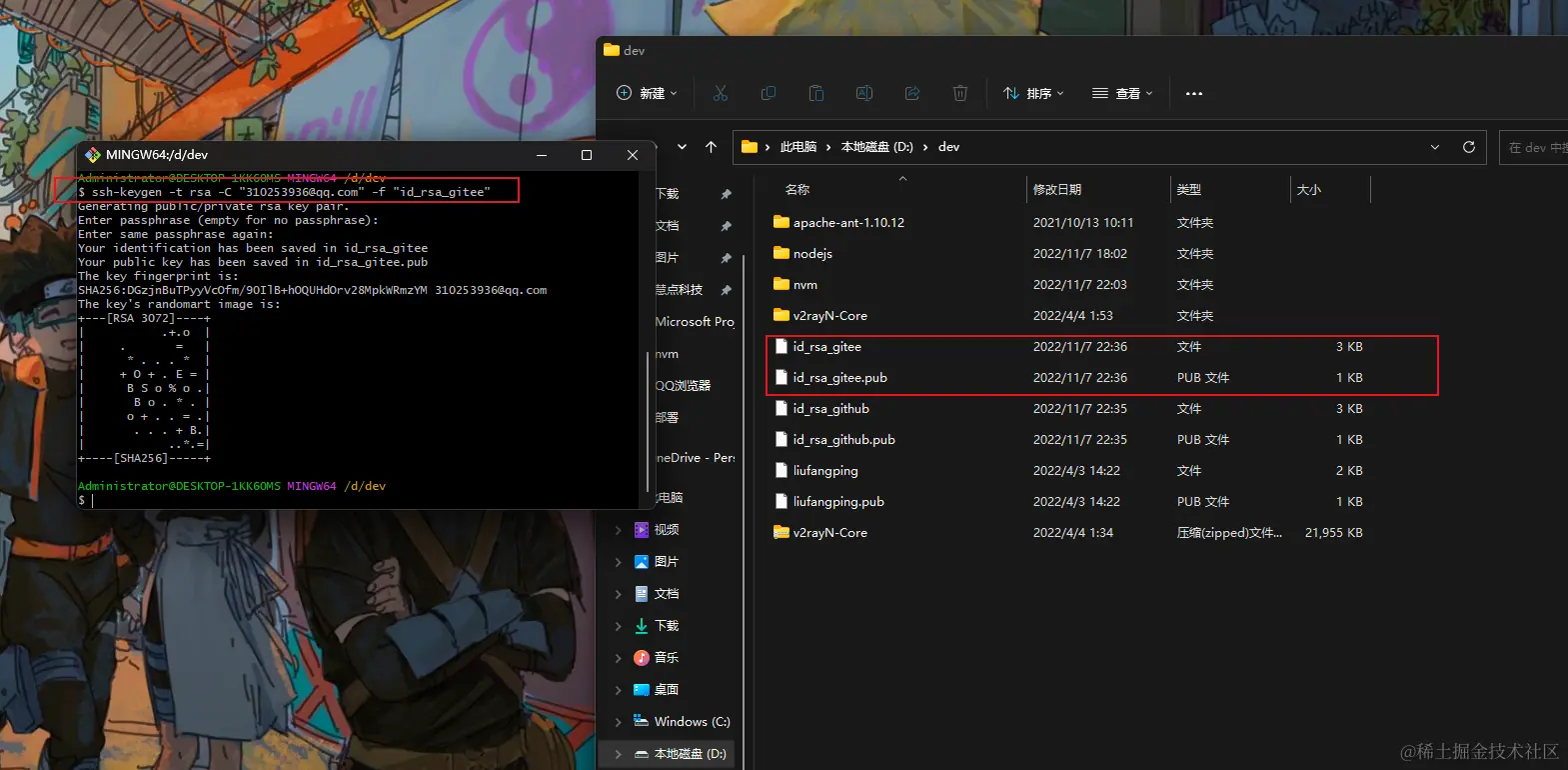The height and width of the screenshot is (770, 1568).
Task: Minimize the MINGW64 terminal window
Action: (x=542, y=155)
